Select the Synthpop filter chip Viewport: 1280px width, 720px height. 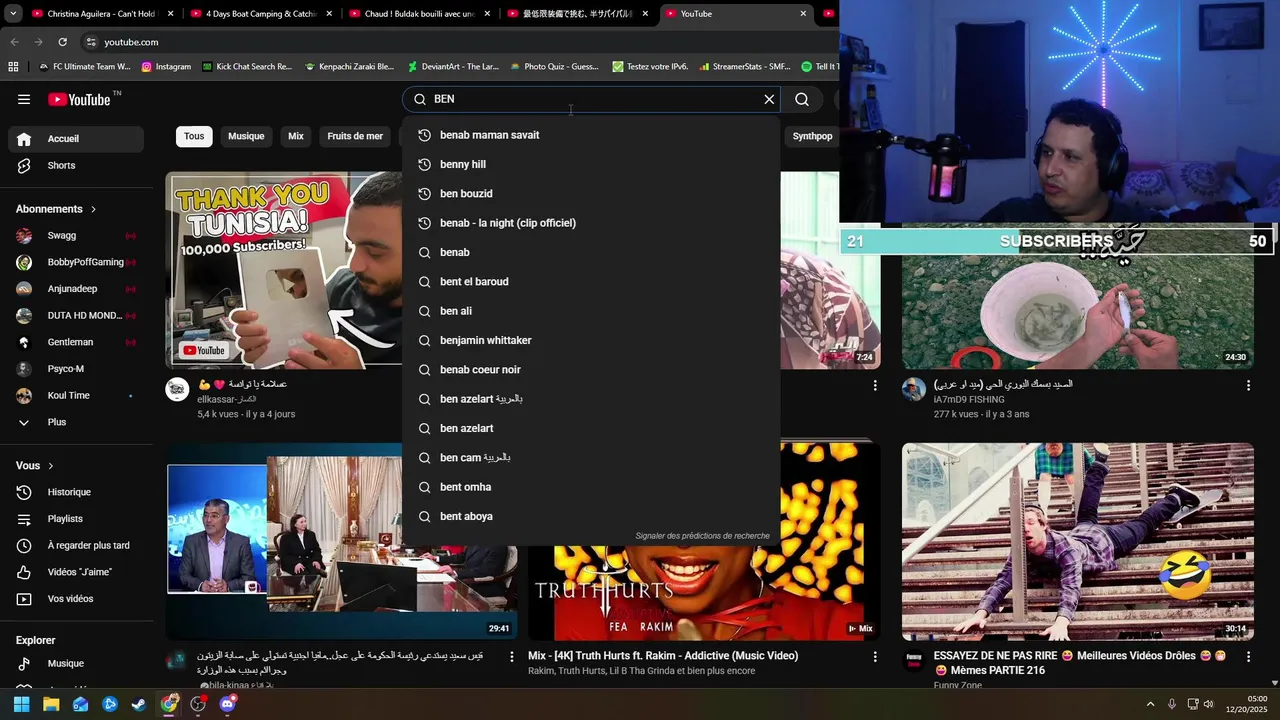[812, 136]
